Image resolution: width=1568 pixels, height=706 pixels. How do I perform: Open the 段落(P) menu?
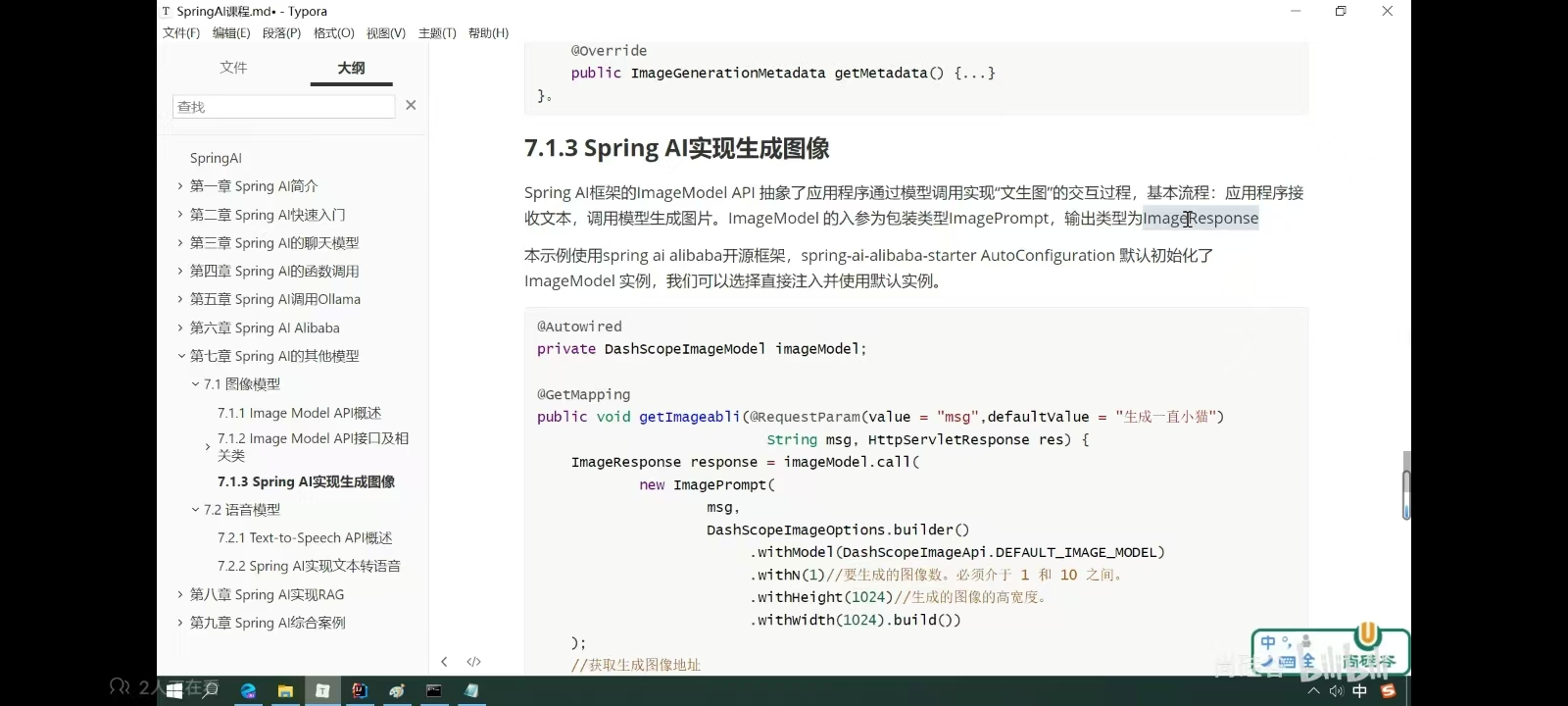click(x=281, y=33)
